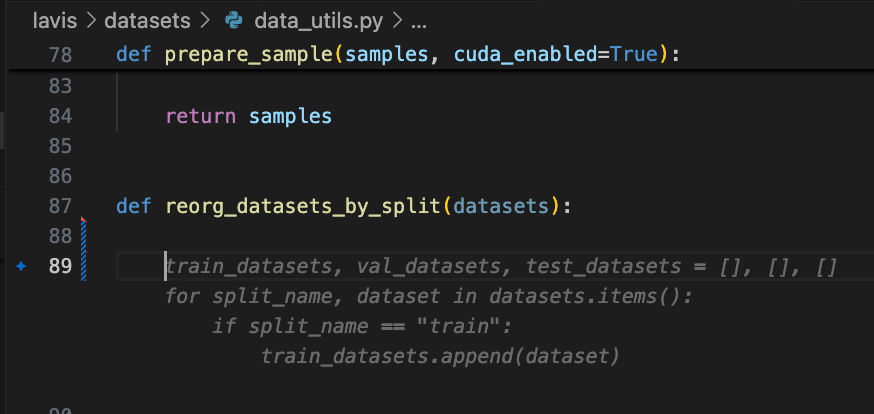Click the train_datasets.append(dataset) suggestion
Viewport: 874px width, 414px height.
coord(440,356)
